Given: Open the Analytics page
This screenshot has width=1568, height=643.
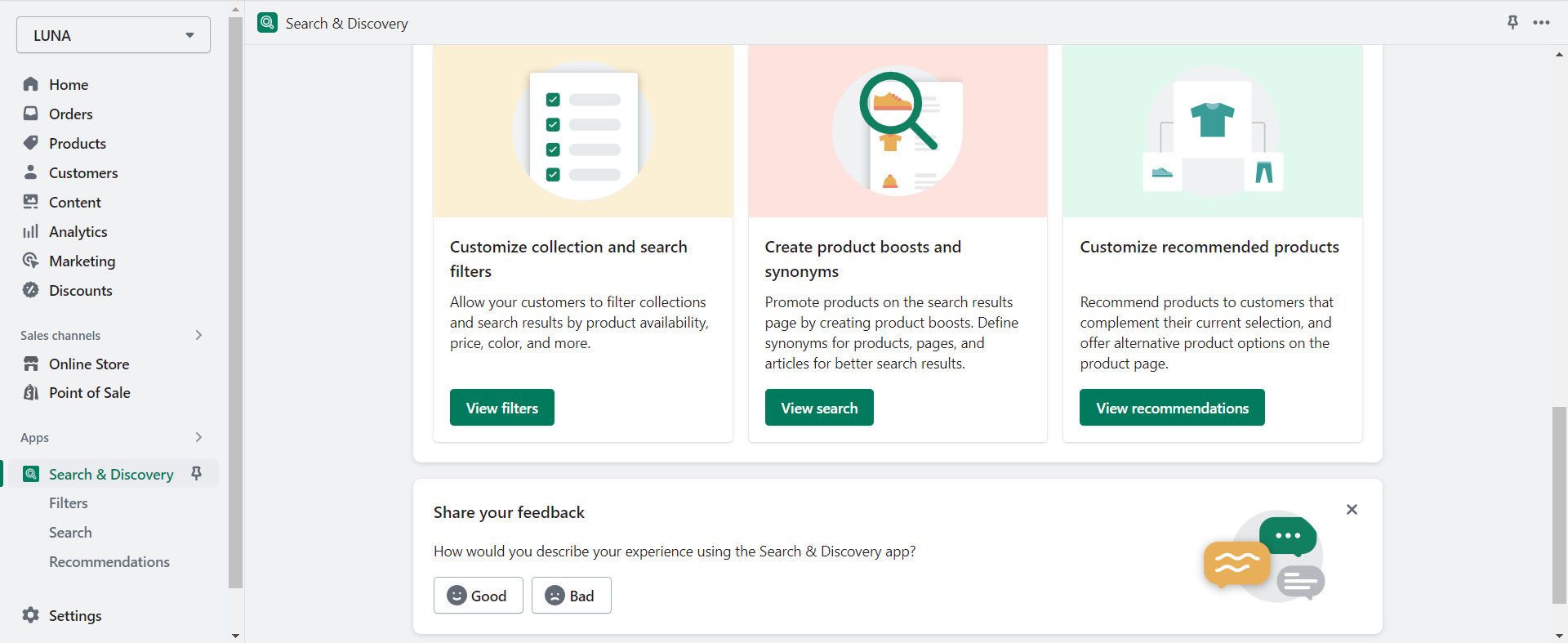Looking at the screenshot, I should 78,231.
